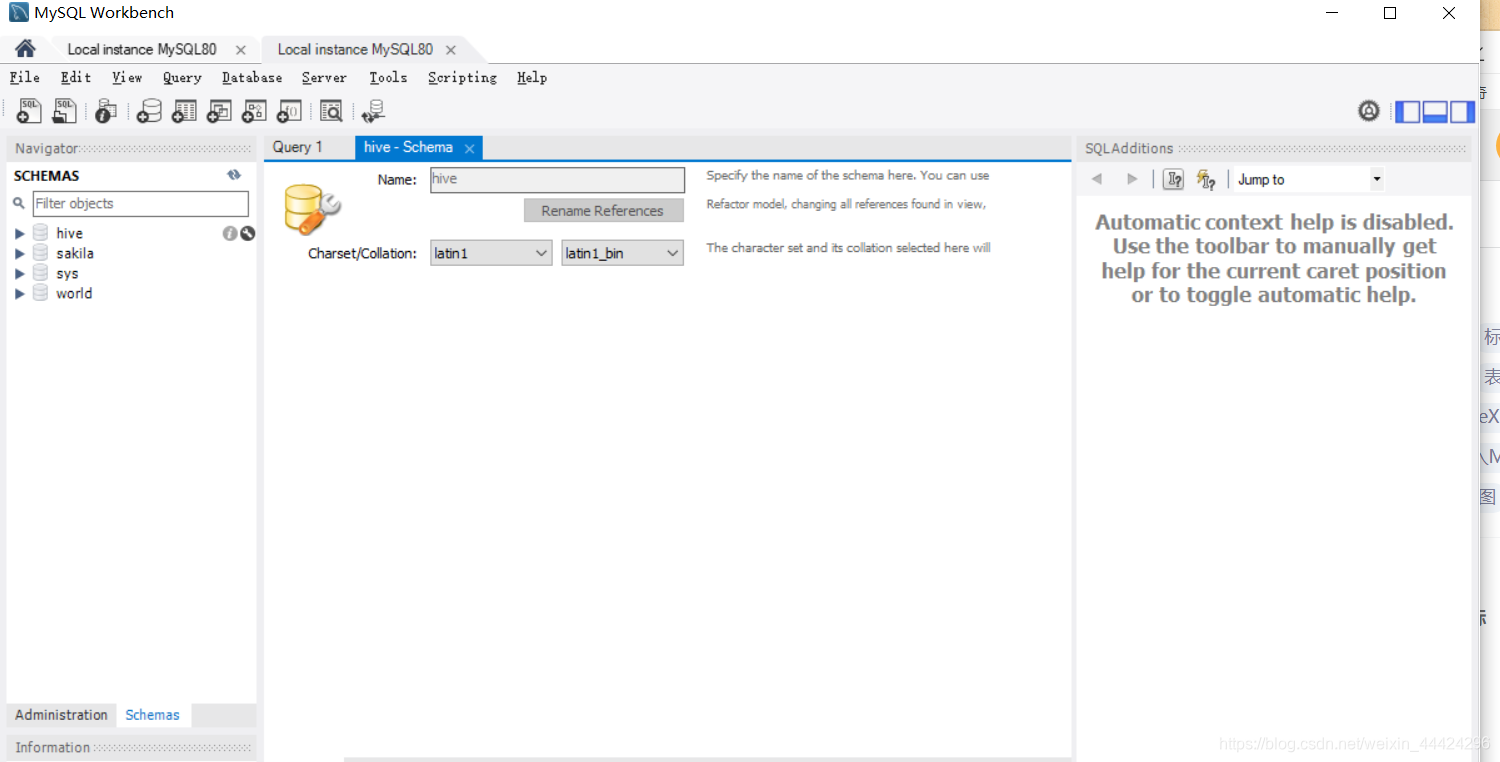Open the View menu
Viewport: 1500px width, 762px height.
[127, 77]
